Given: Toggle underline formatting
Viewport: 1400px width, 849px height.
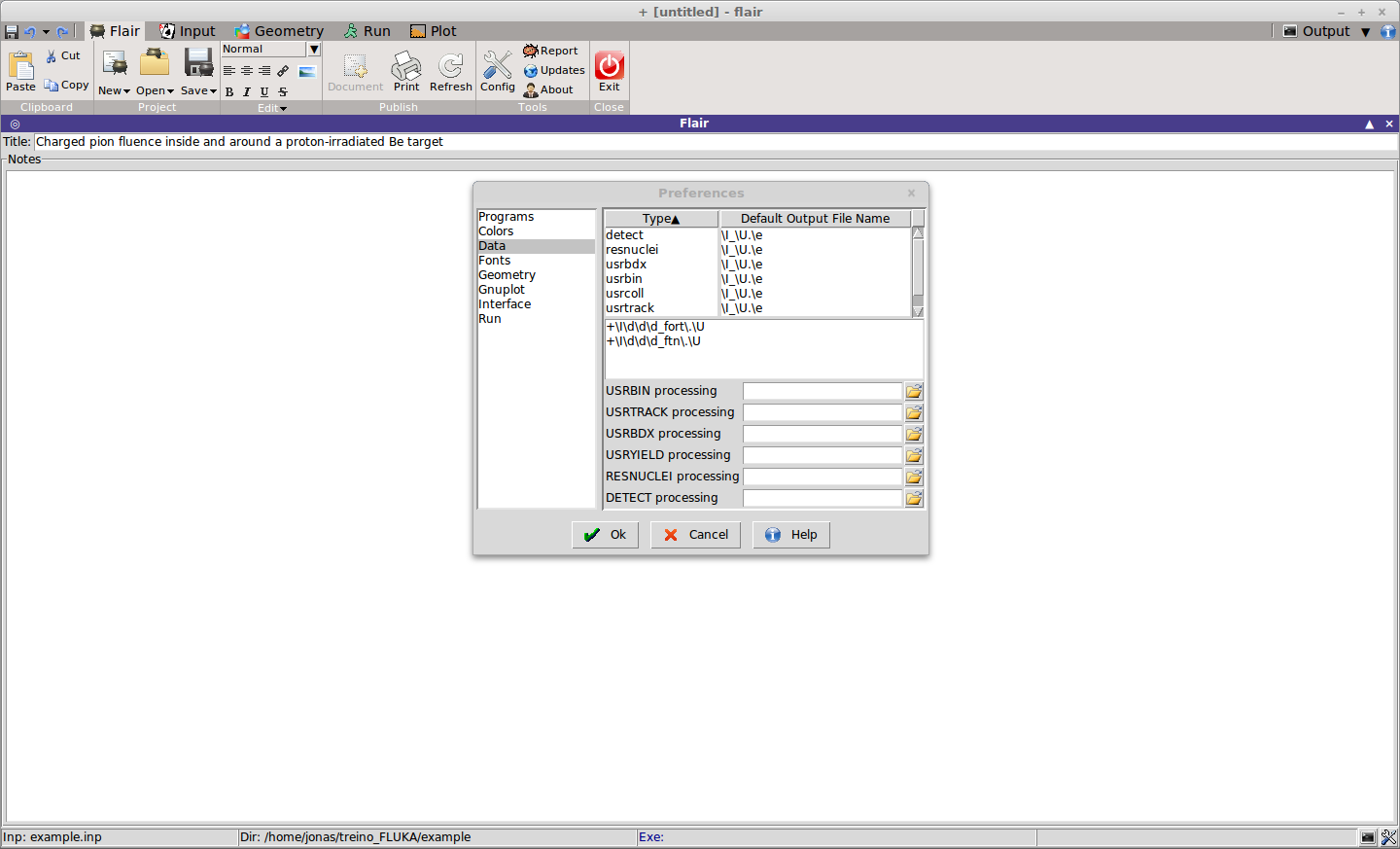Looking at the screenshot, I should pyautogui.click(x=264, y=92).
